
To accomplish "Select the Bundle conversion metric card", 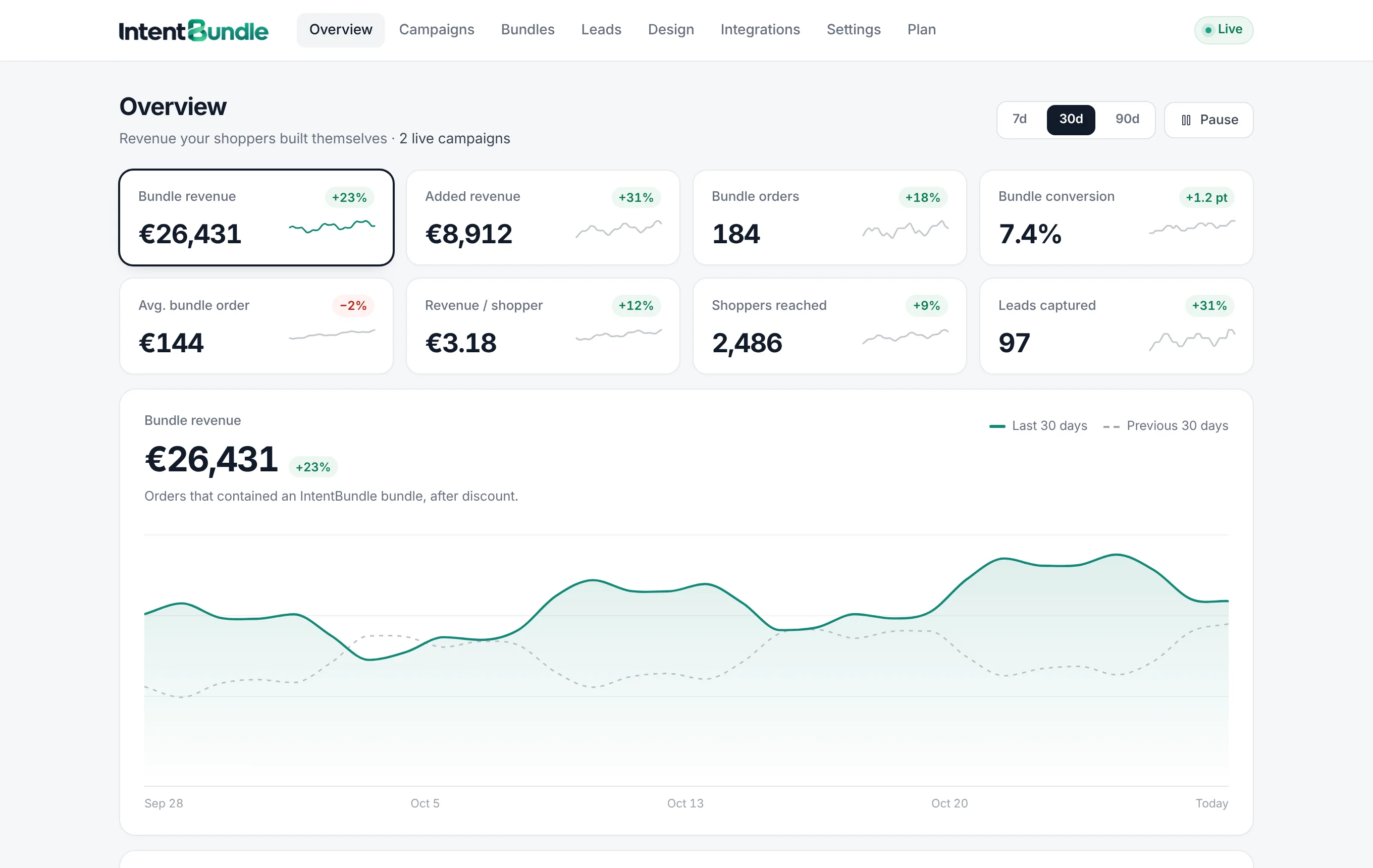I will pyautogui.click(x=1117, y=217).
